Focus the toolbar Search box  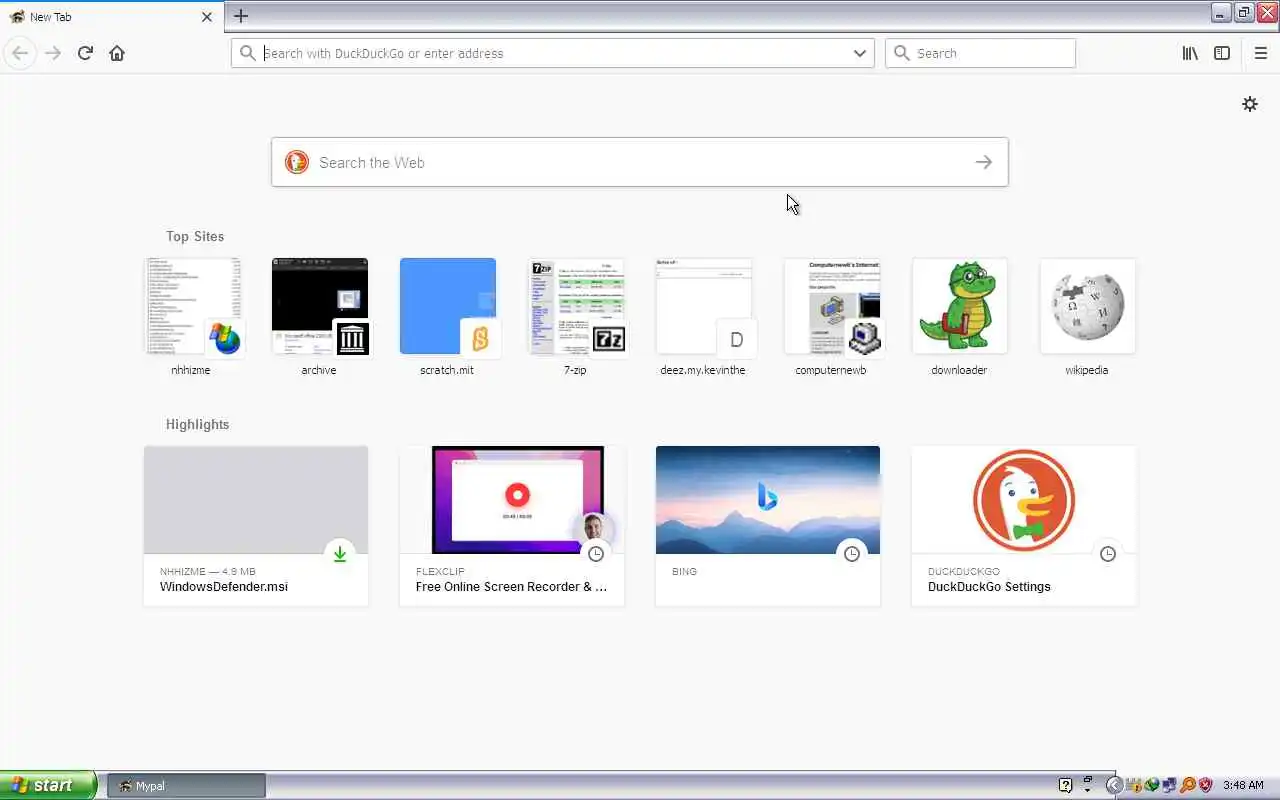(x=980, y=53)
